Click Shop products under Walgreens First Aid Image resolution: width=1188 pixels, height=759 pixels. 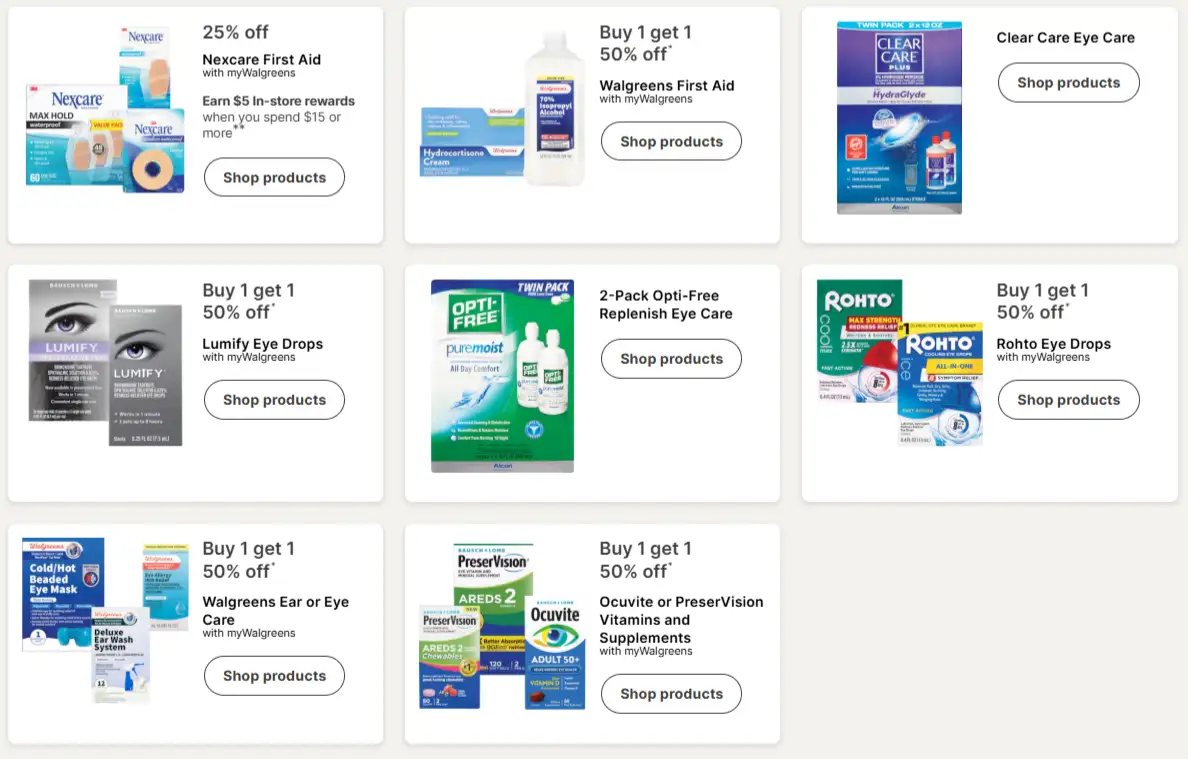click(x=671, y=141)
